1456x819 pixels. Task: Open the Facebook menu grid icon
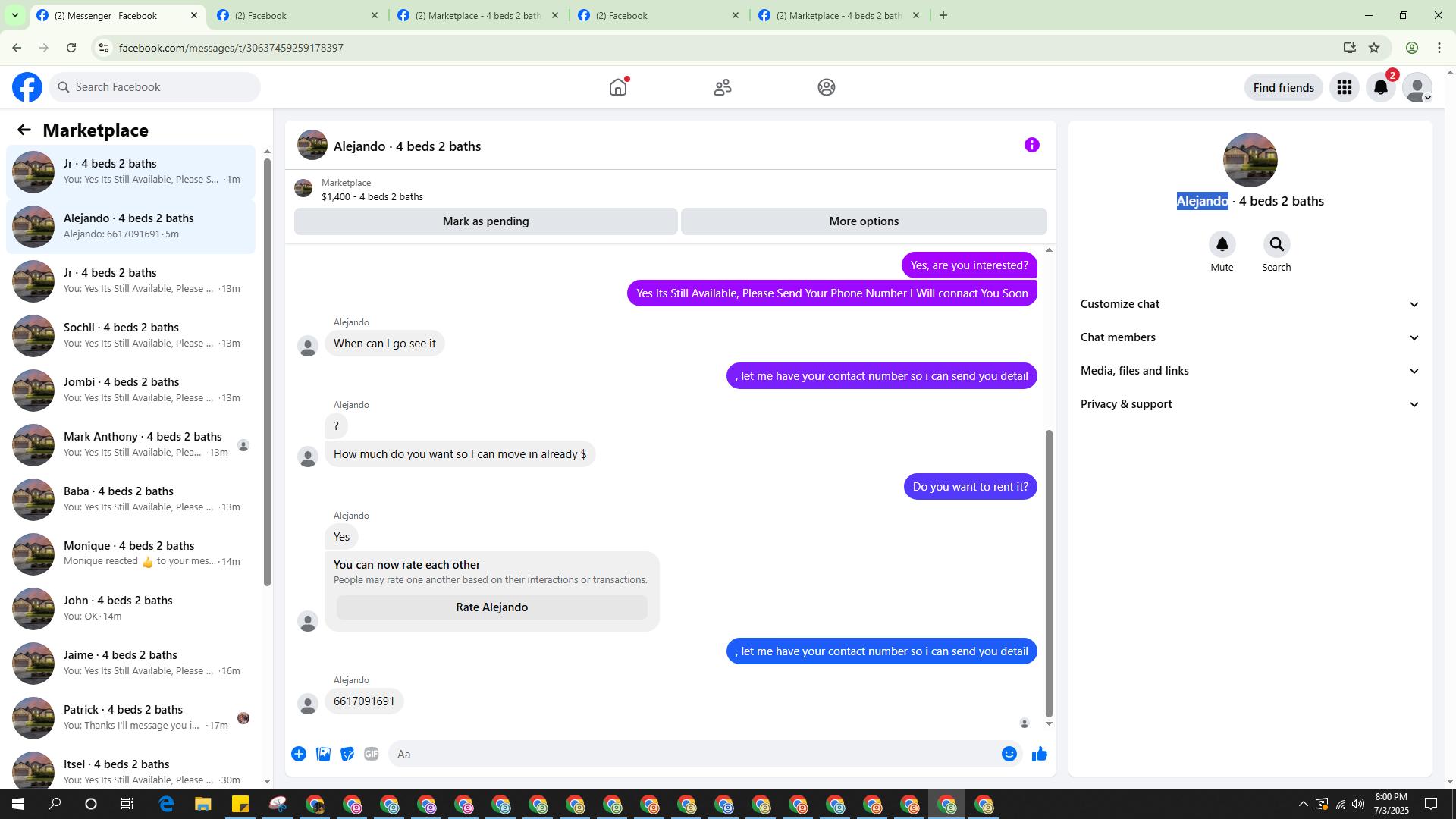[1344, 87]
